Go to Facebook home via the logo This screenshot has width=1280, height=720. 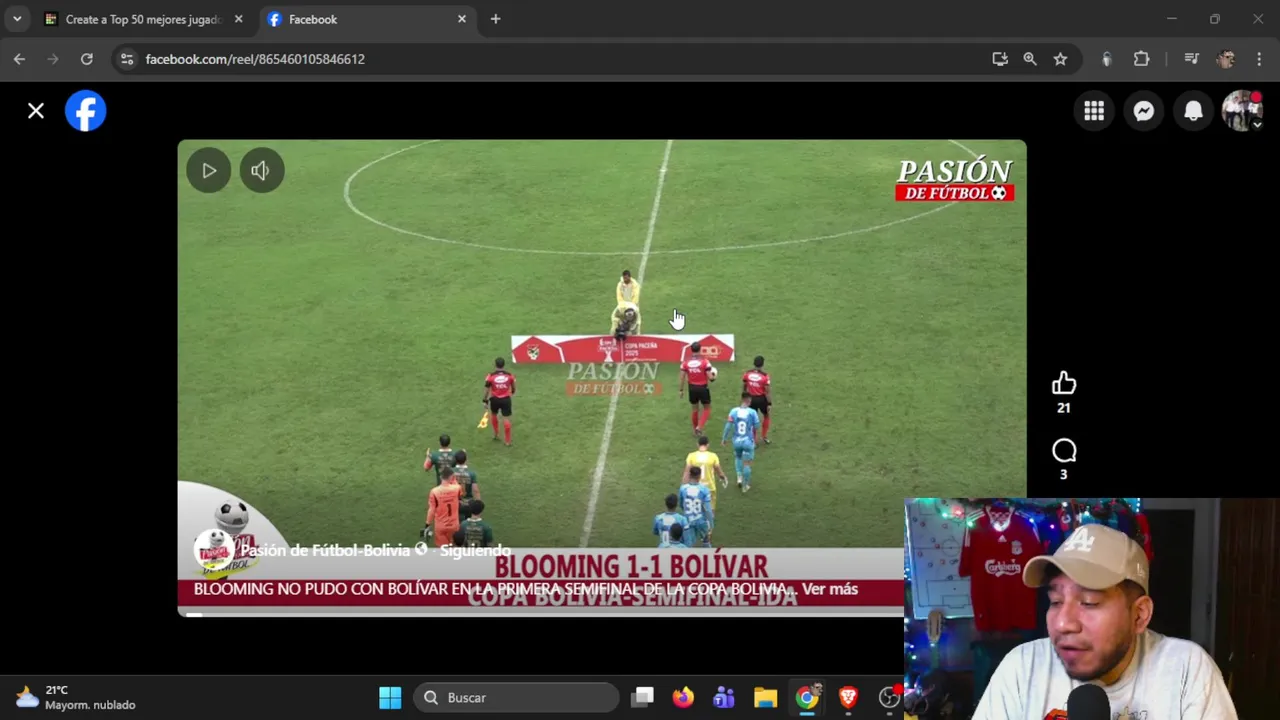click(86, 111)
